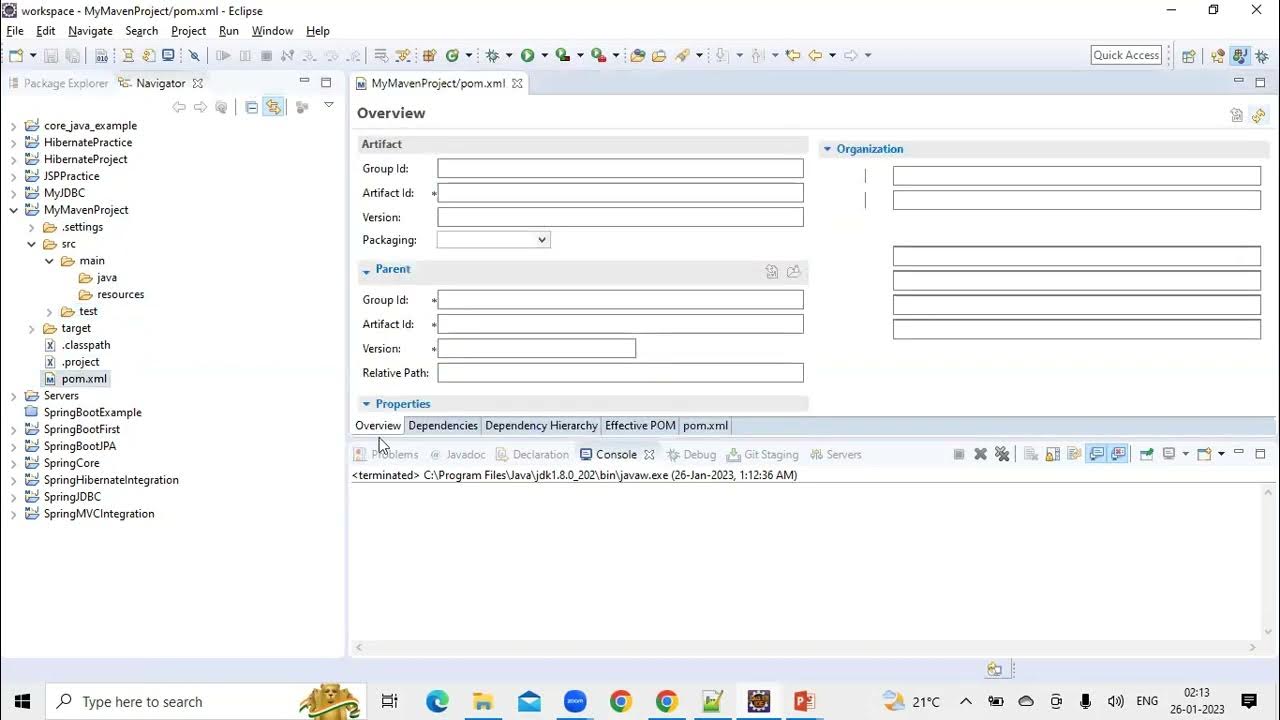Select the resources folder under main
Viewport: 1280px width, 720px height.
(x=120, y=295)
